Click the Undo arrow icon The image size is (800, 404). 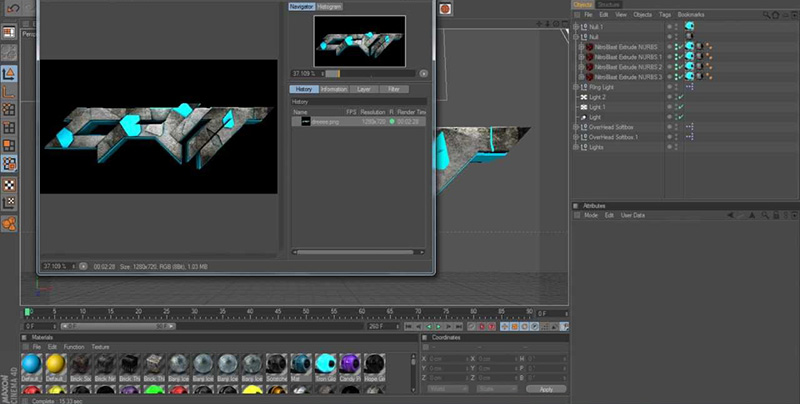[13, 8]
